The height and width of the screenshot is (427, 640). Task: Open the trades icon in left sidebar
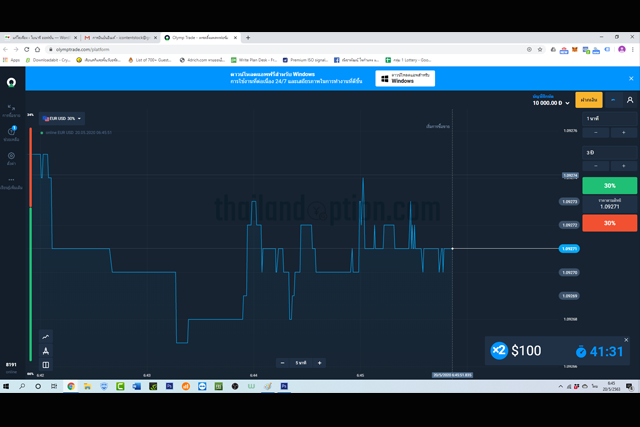(x=11, y=108)
